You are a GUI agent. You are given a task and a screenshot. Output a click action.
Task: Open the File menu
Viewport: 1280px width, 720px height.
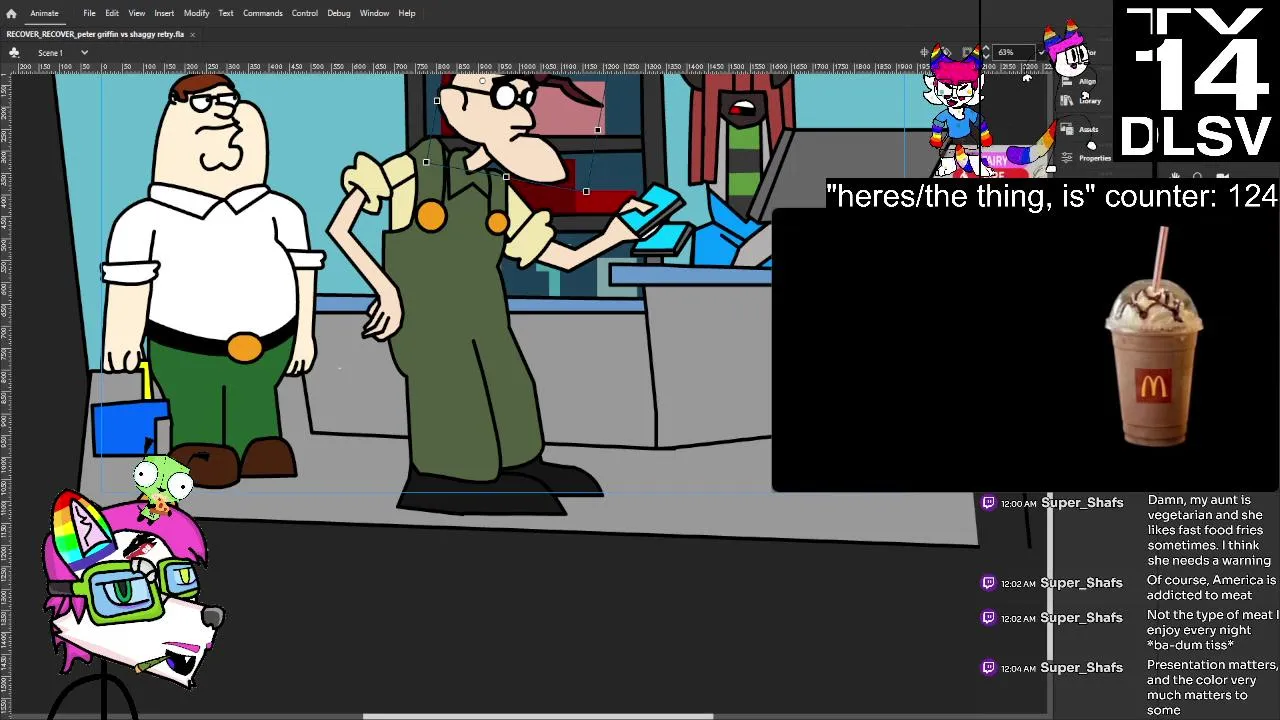coord(89,13)
